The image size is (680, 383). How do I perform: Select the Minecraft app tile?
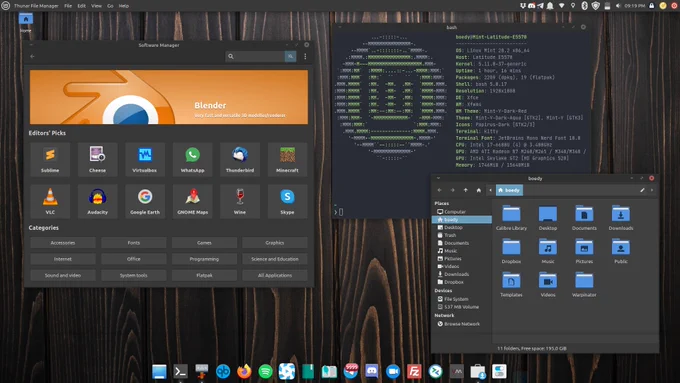click(287, 159)
